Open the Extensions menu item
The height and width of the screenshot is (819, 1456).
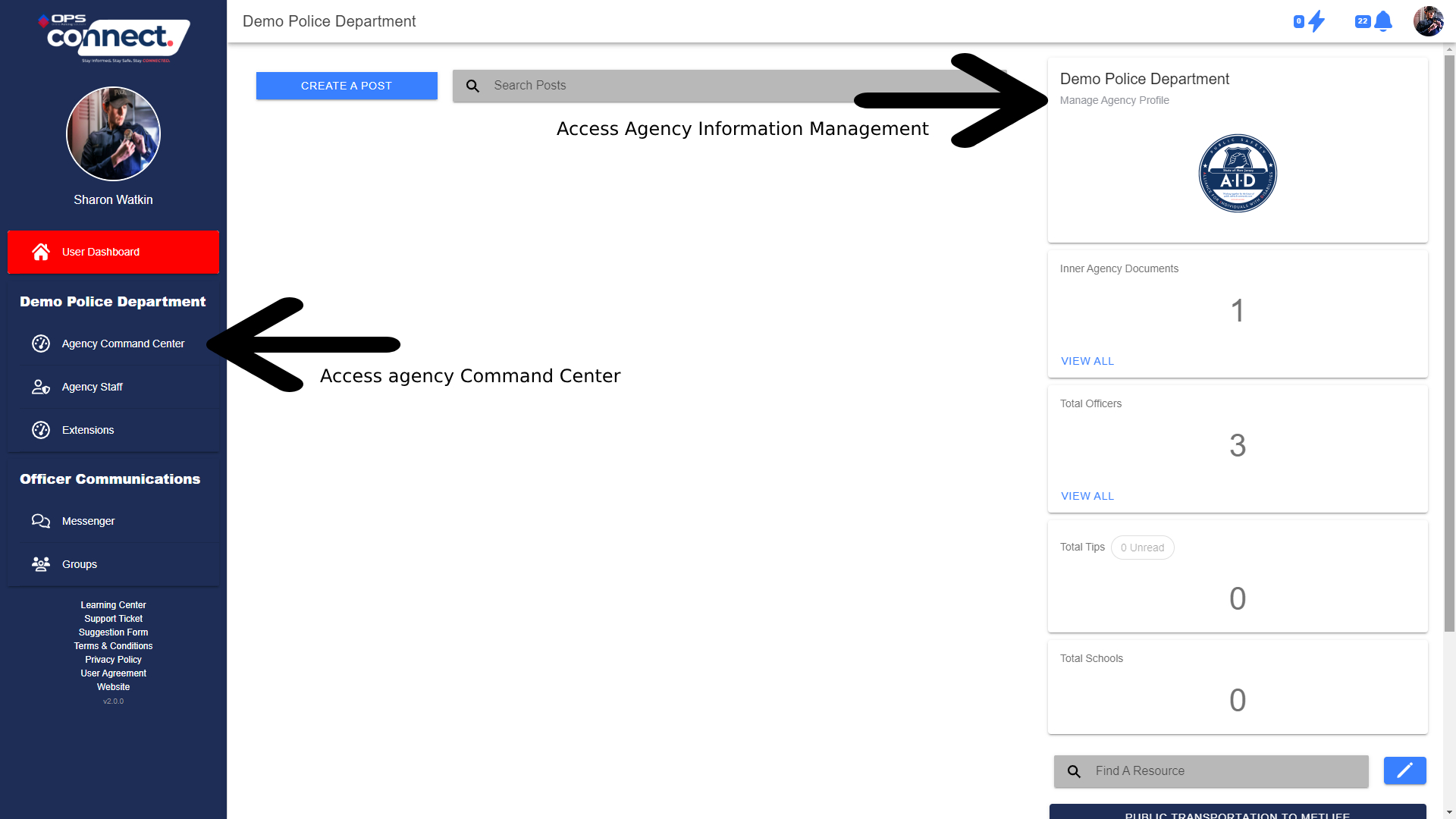coord(88,430)
